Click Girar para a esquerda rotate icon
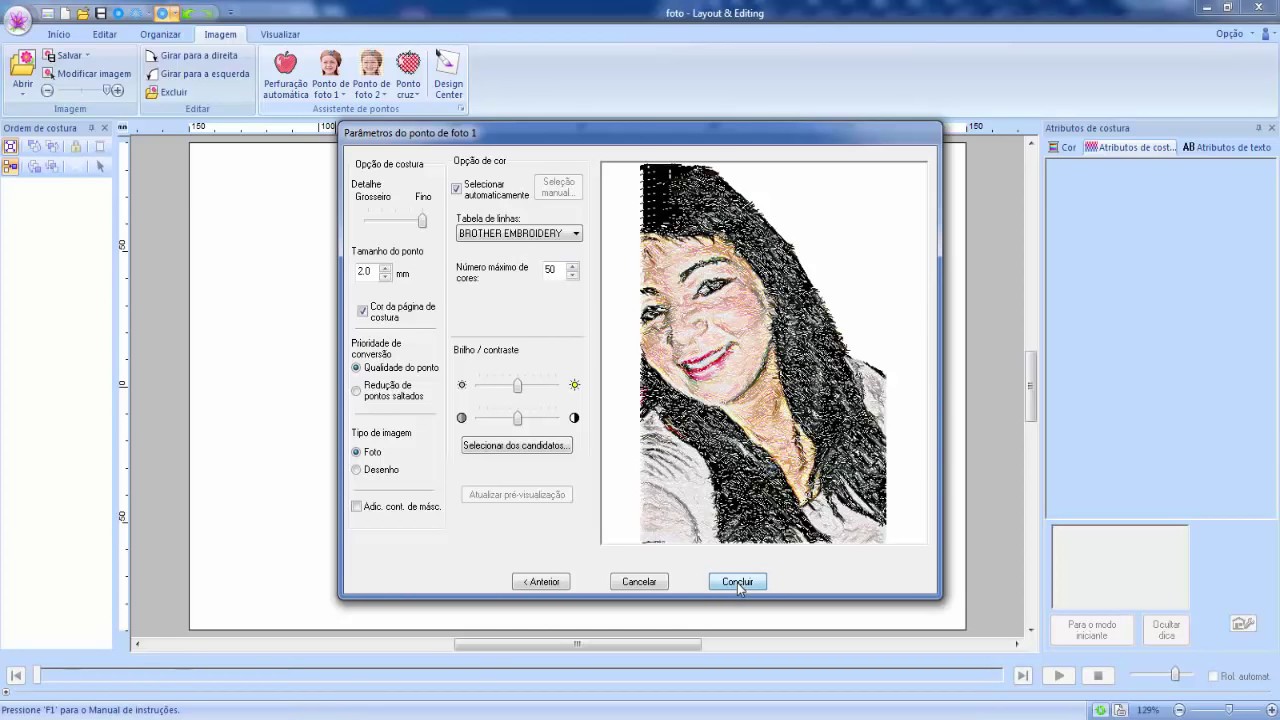 (152, 74)
